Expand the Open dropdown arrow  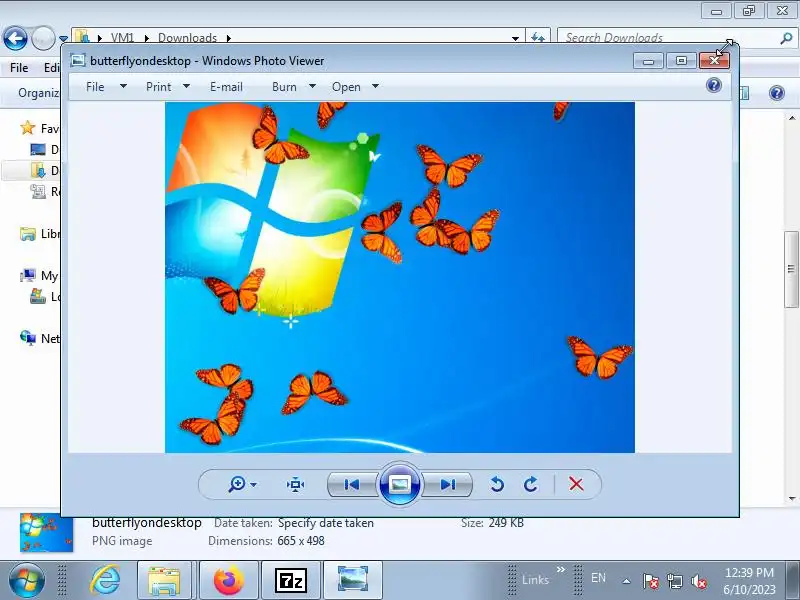point(375,86)
